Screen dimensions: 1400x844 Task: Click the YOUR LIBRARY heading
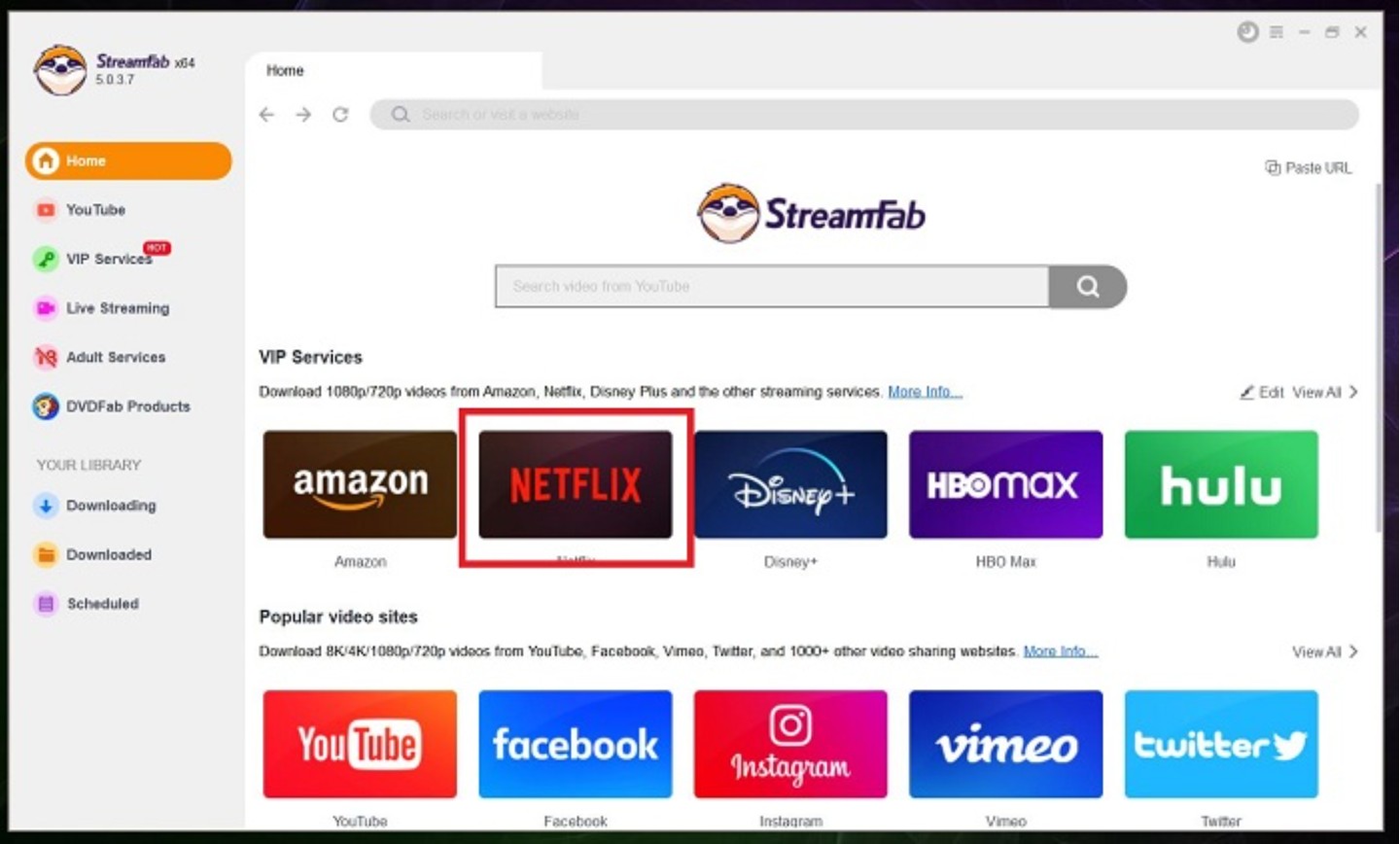pos(88,465)
